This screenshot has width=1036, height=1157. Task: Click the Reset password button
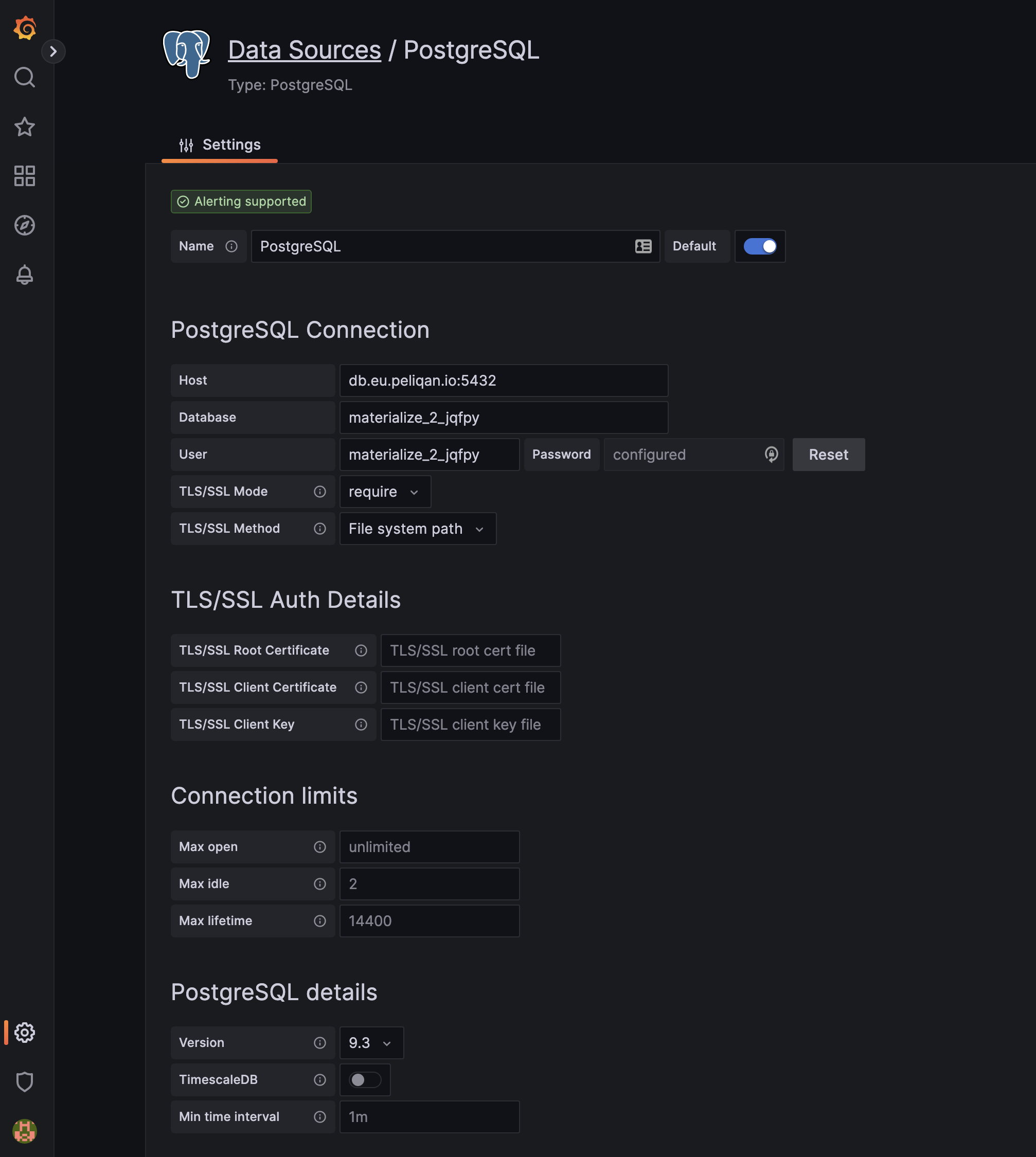tap(828, 455)
